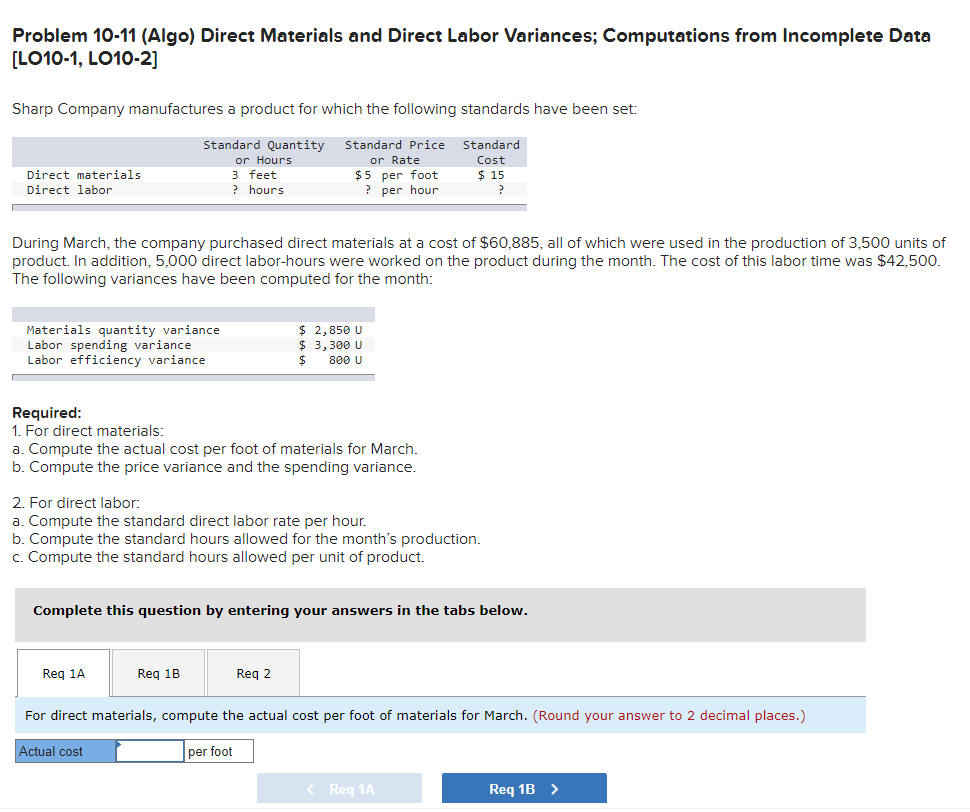
Task: Click the Standard Price or Rate column header
Action: coord(394,152)
